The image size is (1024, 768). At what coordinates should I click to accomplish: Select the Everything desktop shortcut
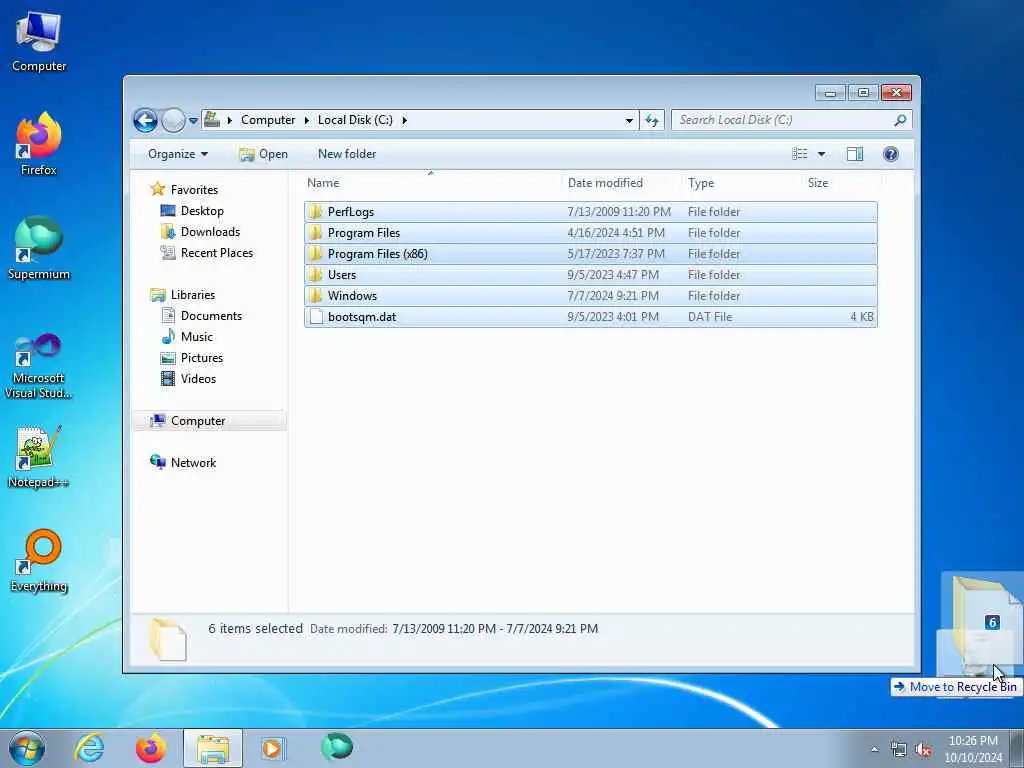[39, 560]
